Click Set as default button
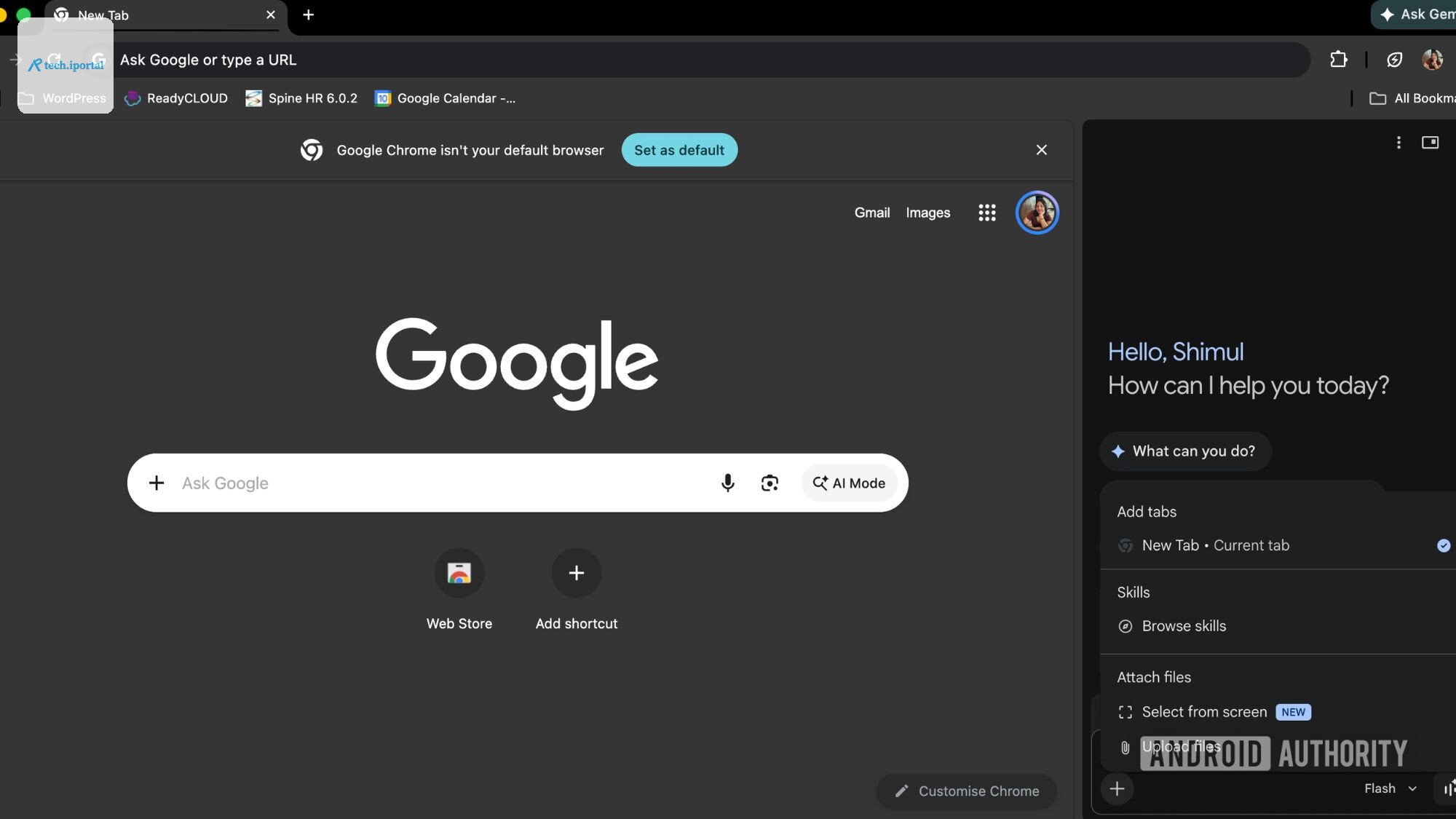Viewport: 1456px width, 819px height. [679, 150]
